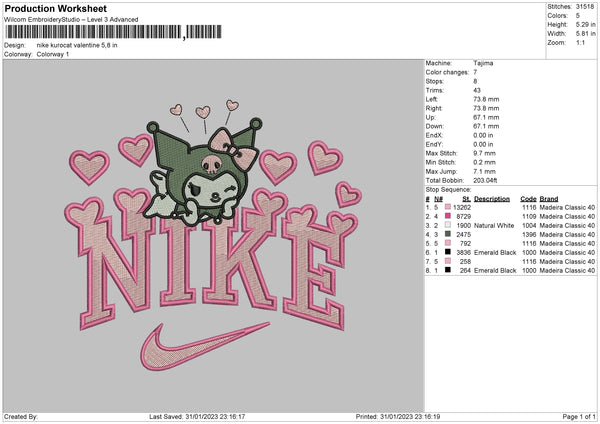Screen dimensions: 600x424
Task: Select design name 'nike kurocat valentine 5,8 in'
Action: [77, 45]
